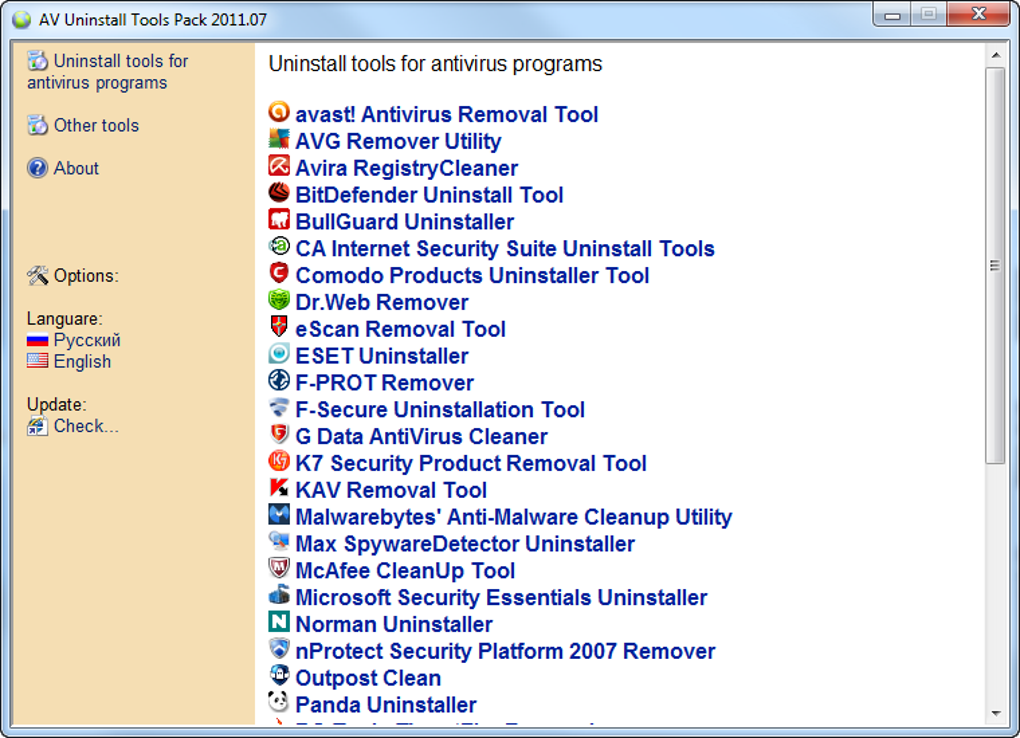
Task: Click the US flag icon
Action: click(38, 361)
